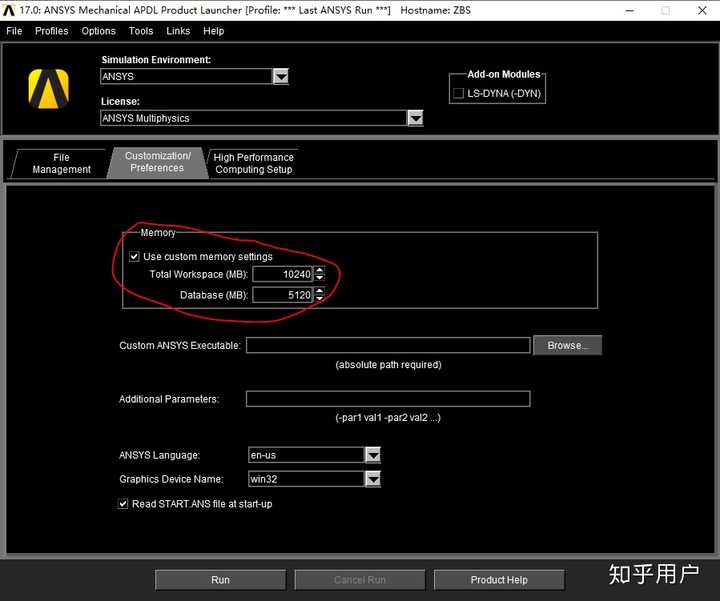
Task: Open the Help menu
Action: click(214, 31)
